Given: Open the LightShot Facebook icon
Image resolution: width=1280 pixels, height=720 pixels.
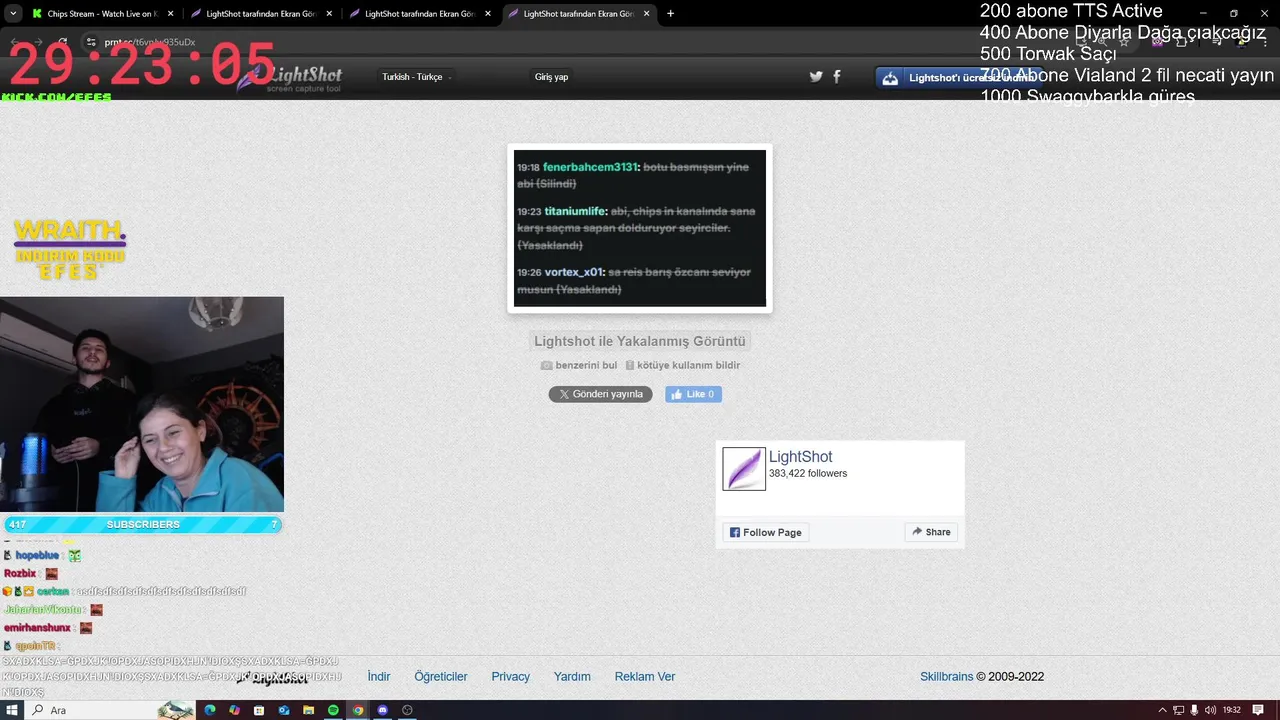Looking at the screenshot, I should click(x=837, y=77).
